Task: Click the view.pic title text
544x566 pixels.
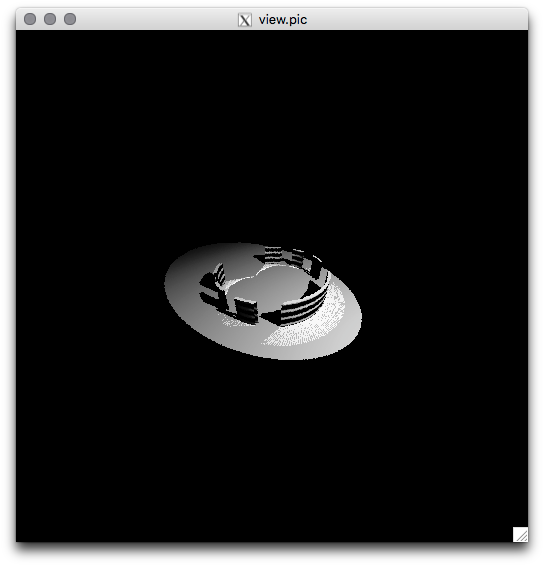Action: 283,20
